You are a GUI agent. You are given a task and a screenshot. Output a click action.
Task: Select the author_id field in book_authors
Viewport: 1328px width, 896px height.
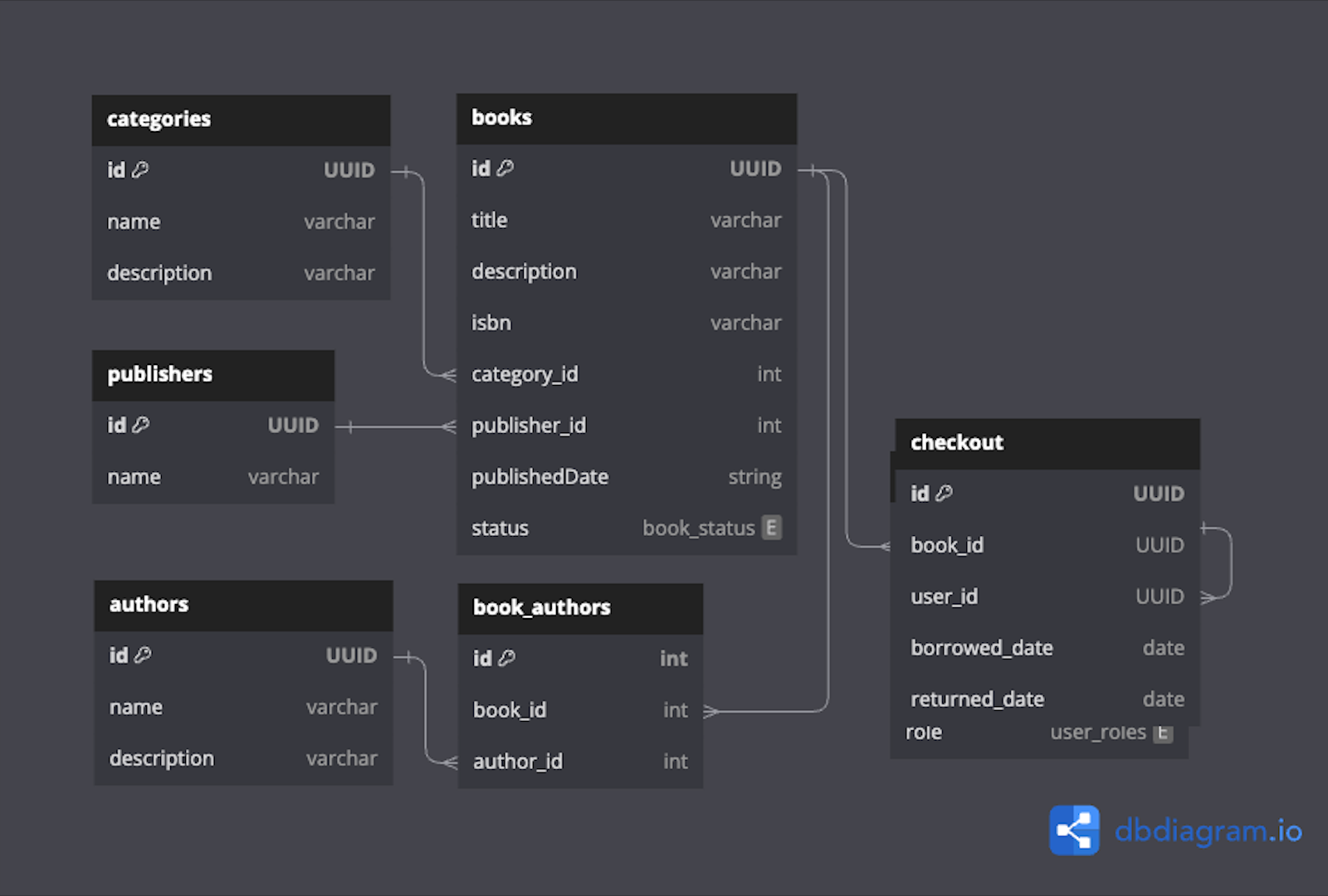tap(518, 761)
